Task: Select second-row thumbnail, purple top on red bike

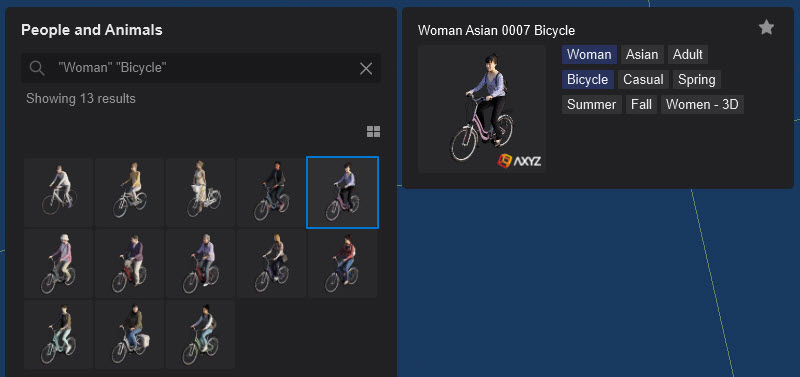Action: (x=130, y=263)
